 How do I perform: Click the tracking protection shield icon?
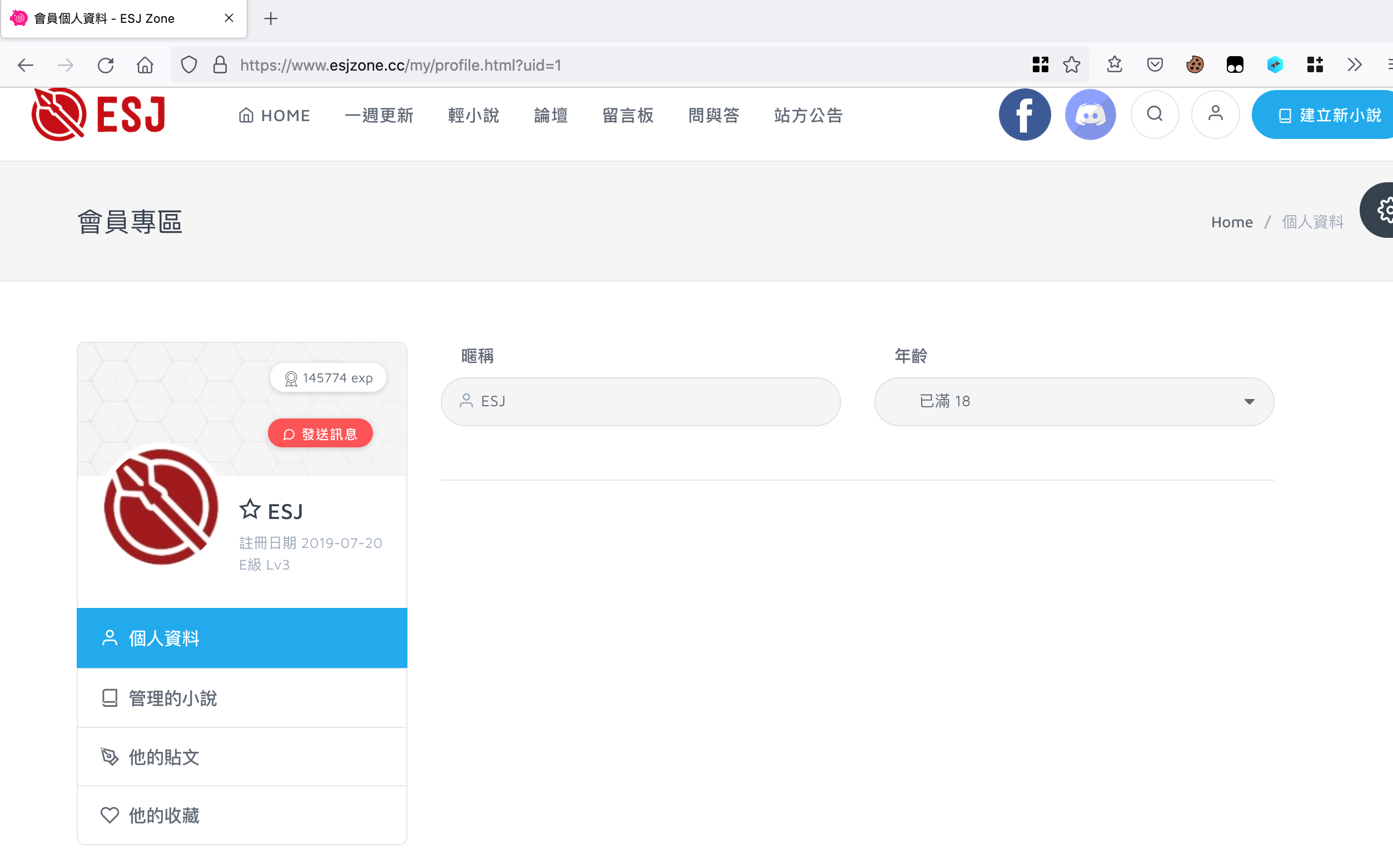pos(189,65)
